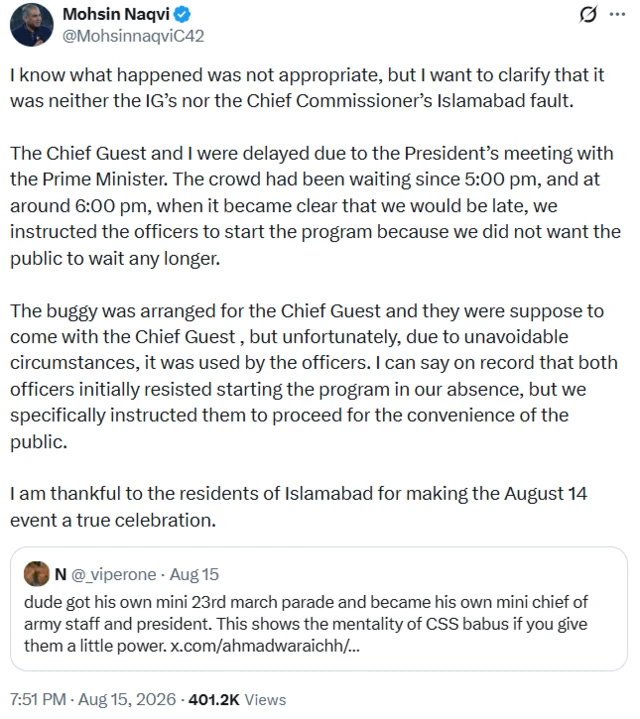Click the word Views beside the count
The width and height of the screenshot is (640, 719).
[x=265, y=700]
